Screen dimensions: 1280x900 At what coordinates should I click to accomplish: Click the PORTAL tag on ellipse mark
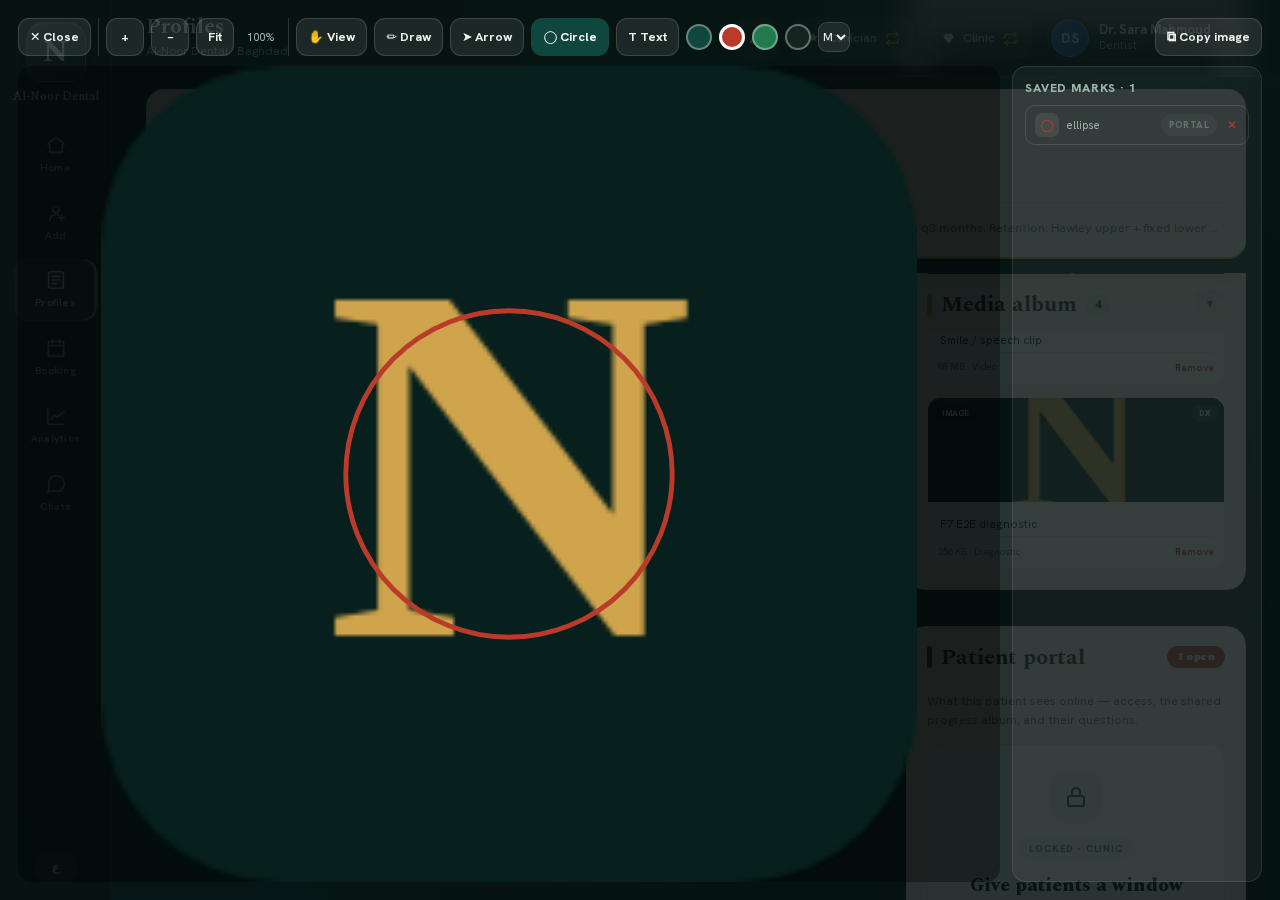1189,125
